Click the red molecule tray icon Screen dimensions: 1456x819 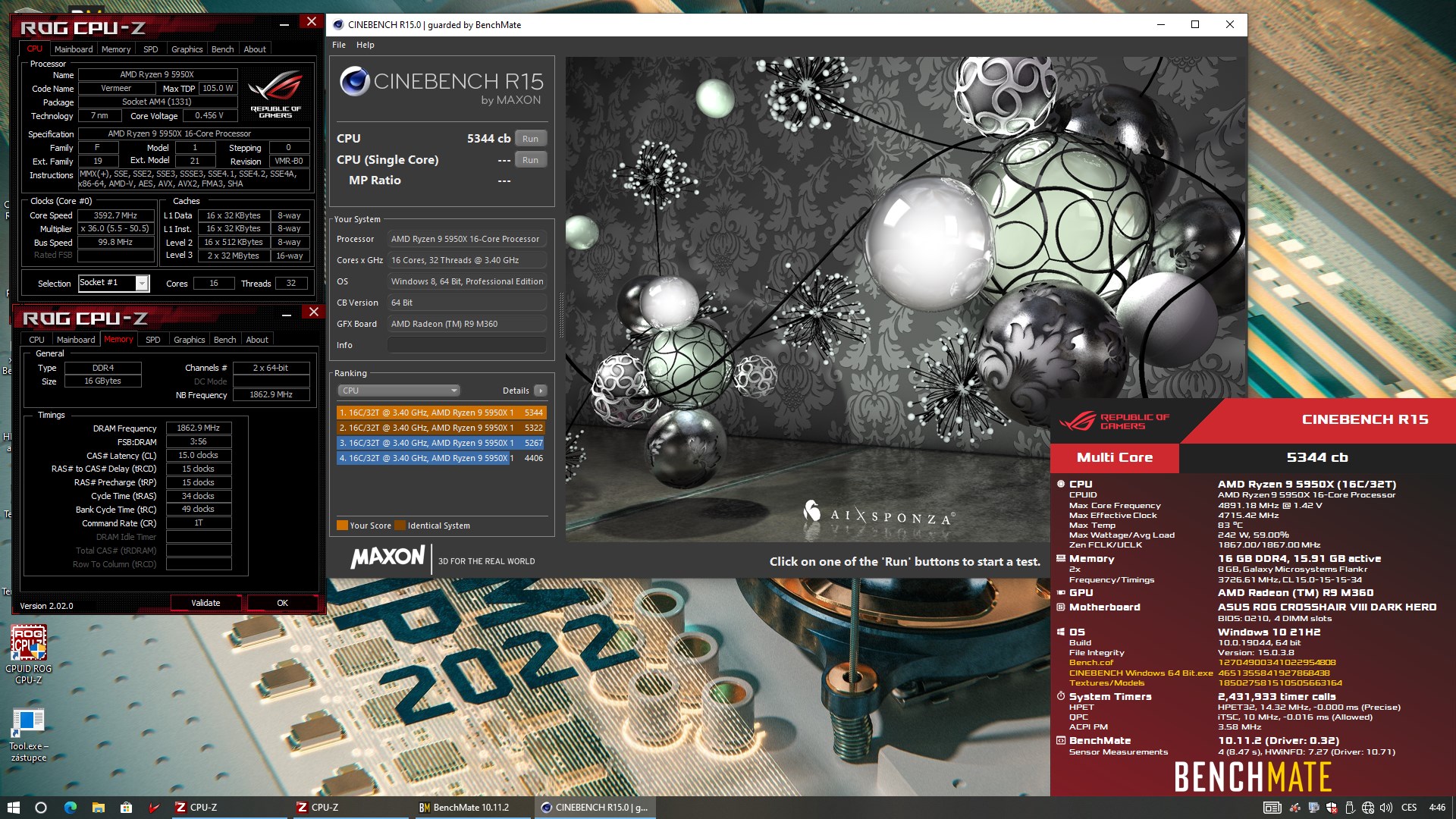(1295, 808)
